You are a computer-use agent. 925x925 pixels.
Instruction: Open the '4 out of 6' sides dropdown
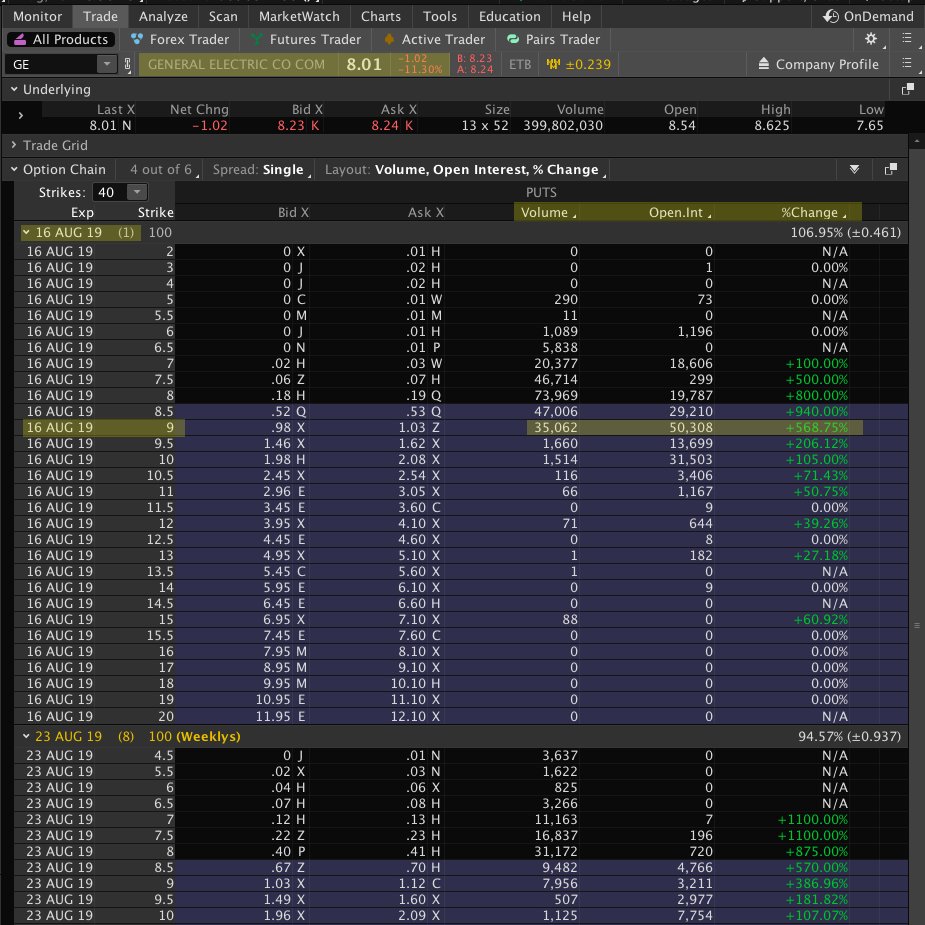(164, 169)
